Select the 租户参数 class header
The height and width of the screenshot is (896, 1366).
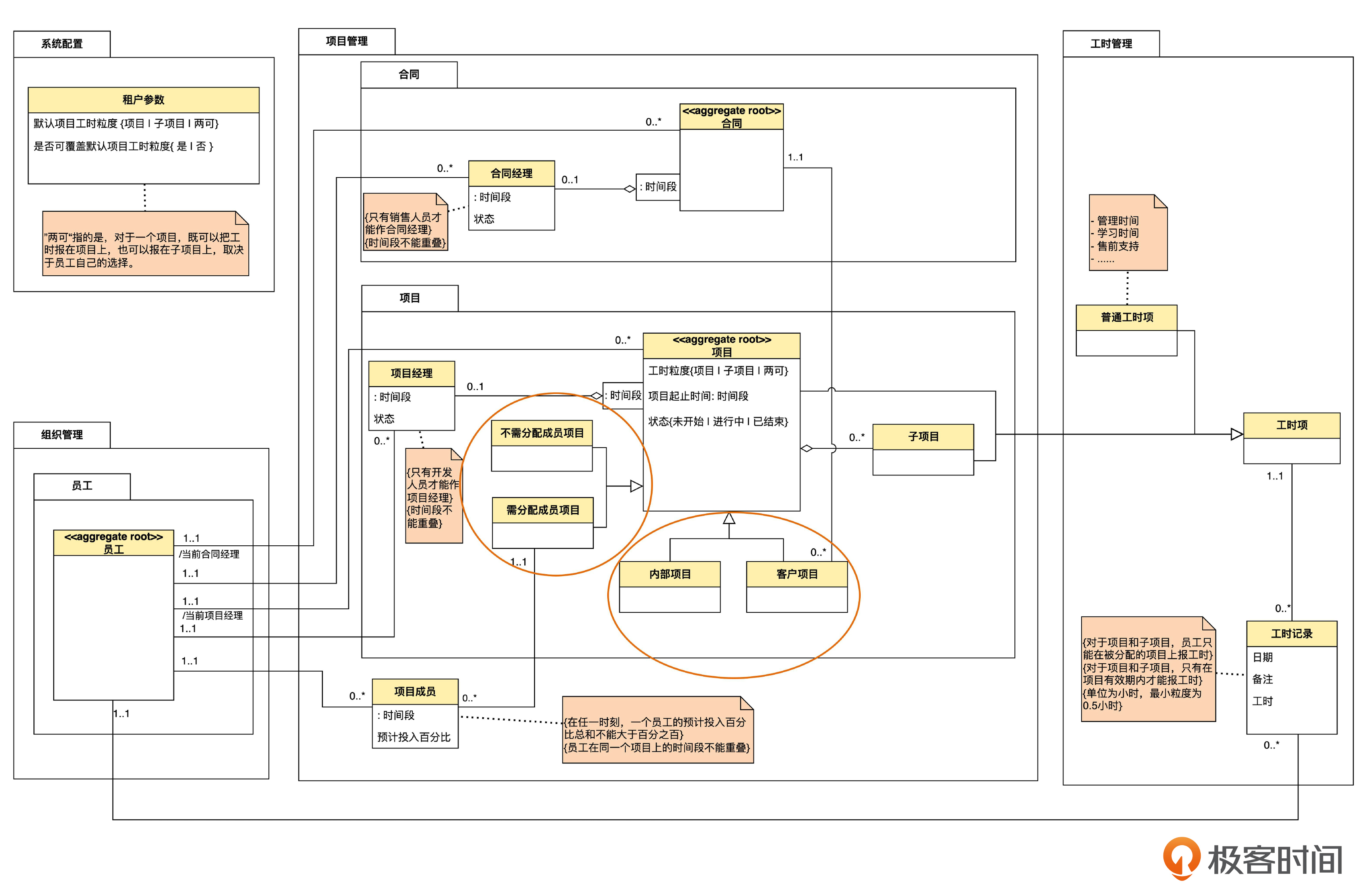[143, 100]
